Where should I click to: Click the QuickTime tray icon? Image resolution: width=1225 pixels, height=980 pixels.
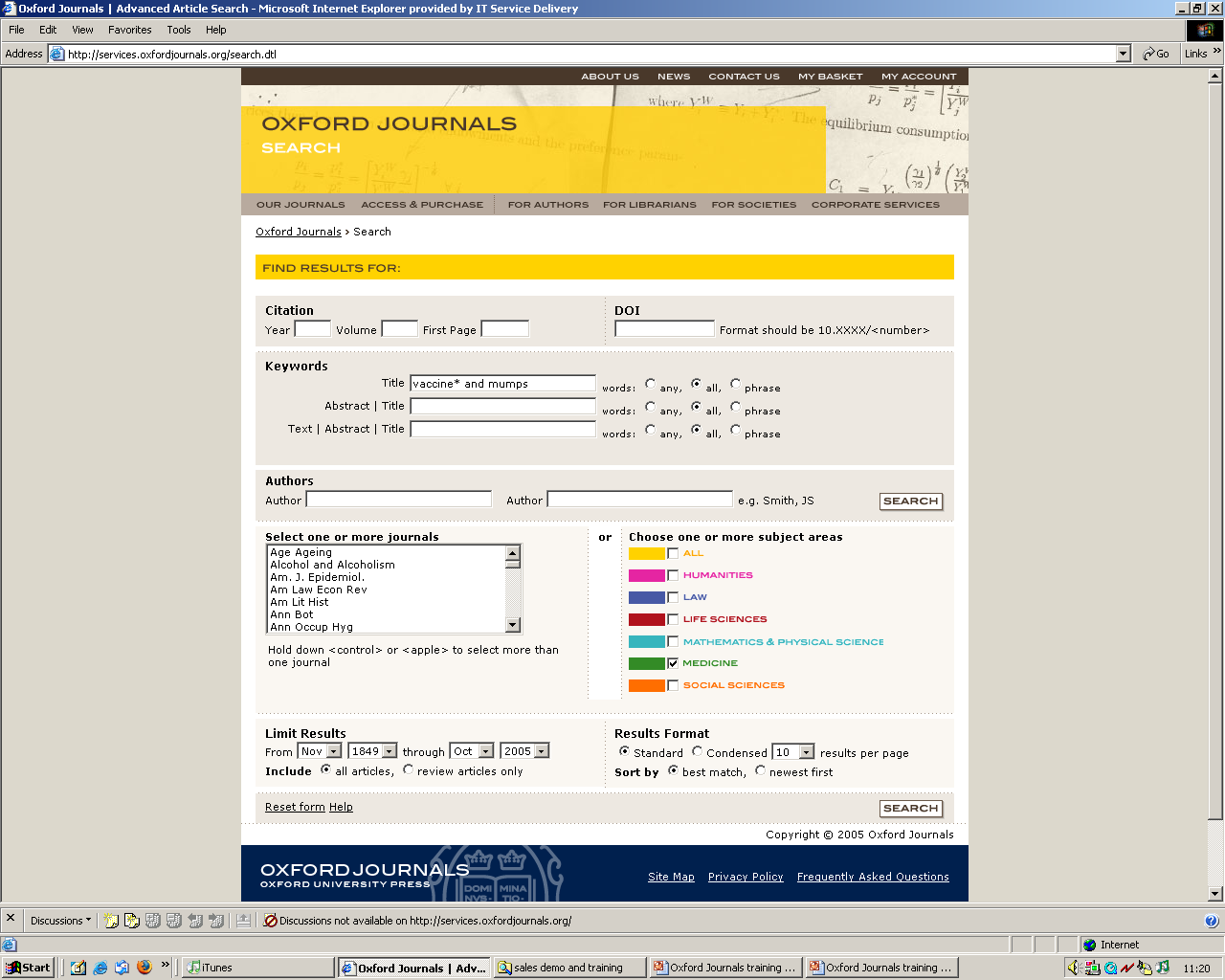pyautogui.click(x=1110, y=968)
